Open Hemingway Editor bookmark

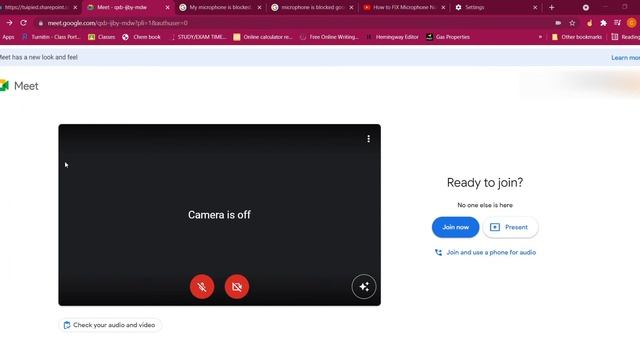click(x=392, y=37)
